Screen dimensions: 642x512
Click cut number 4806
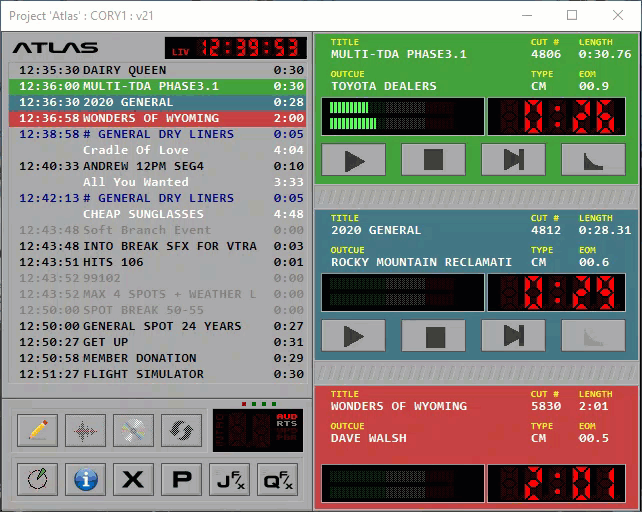click(x=546, y=54)
